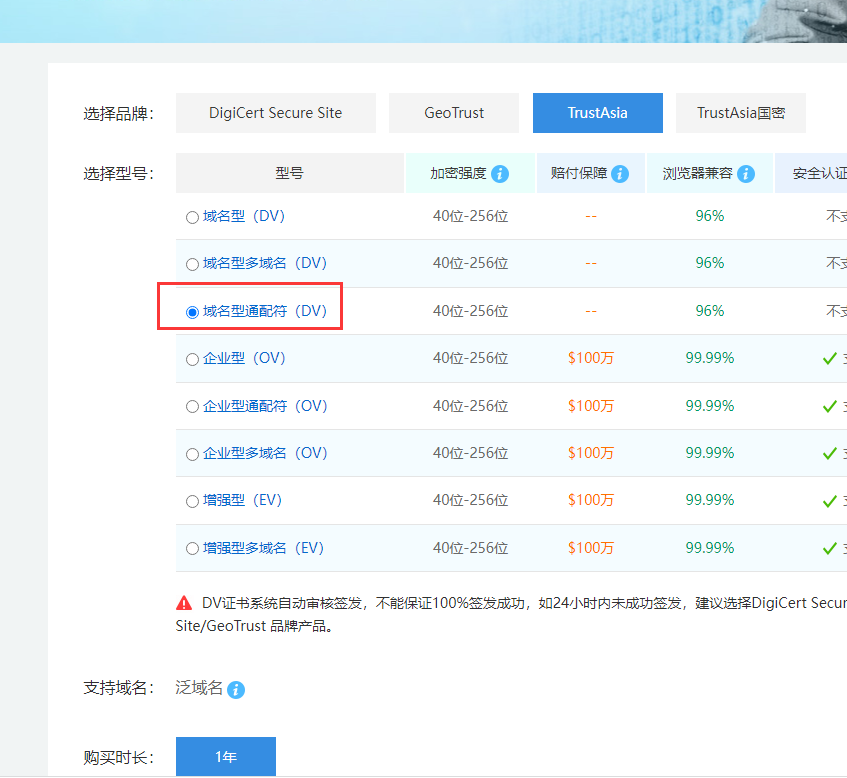The height and width of the screenshot is (778, 847).
Task: Click the 型号 column header
Action: click(289, 173)
